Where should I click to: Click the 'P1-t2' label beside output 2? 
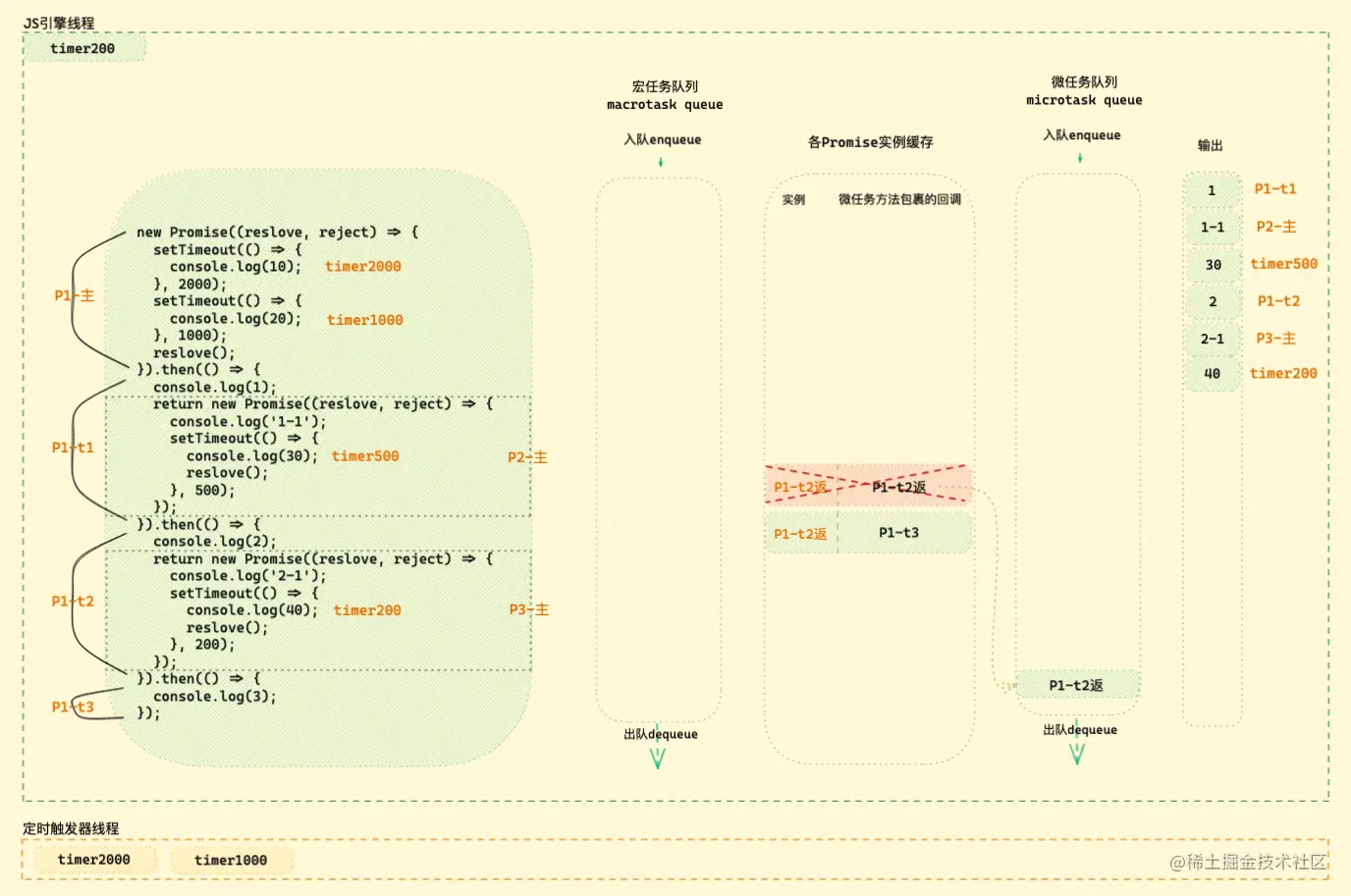pyautogui.click(x=1278, y=300)
